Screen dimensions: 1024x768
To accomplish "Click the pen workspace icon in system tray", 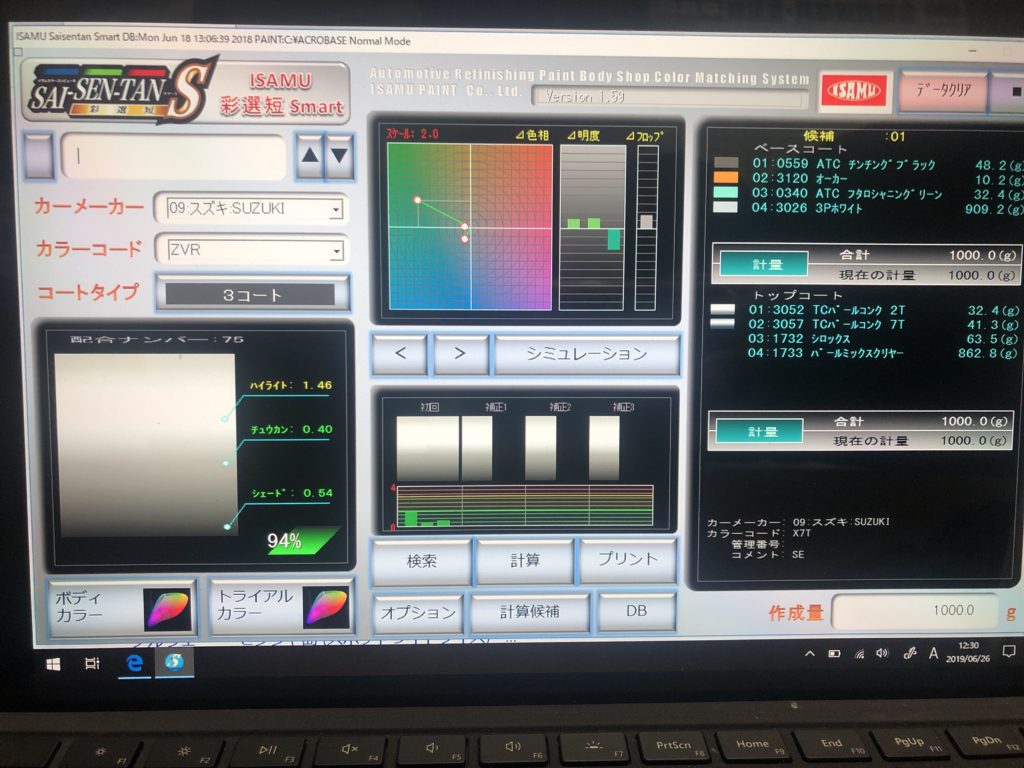I will [x=910, y=653].
